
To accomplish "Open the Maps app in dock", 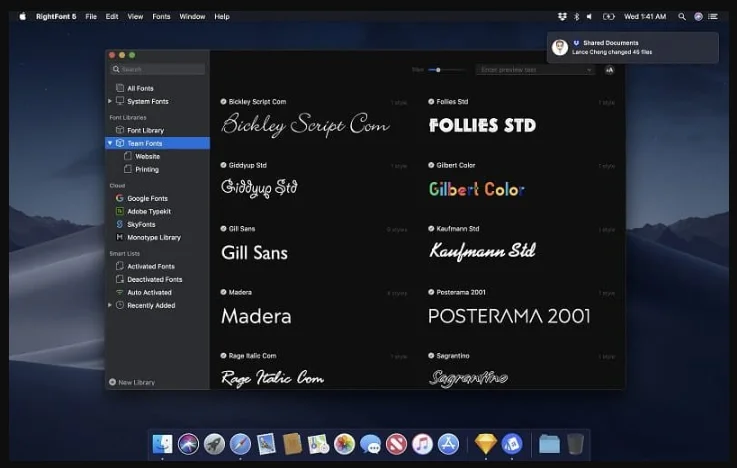I will (318, 444).
